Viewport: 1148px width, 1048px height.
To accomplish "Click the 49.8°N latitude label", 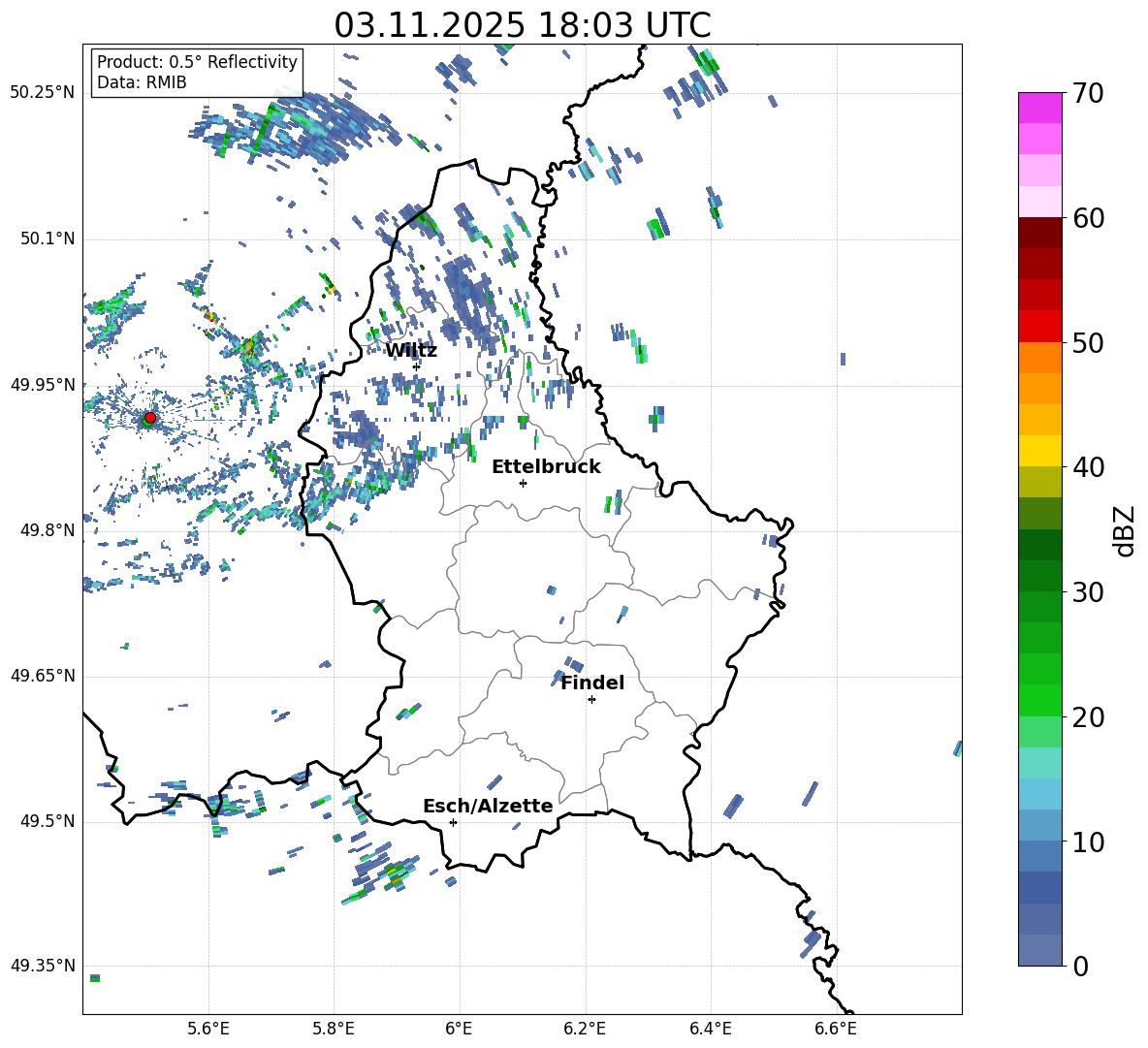I will [48, 530].
